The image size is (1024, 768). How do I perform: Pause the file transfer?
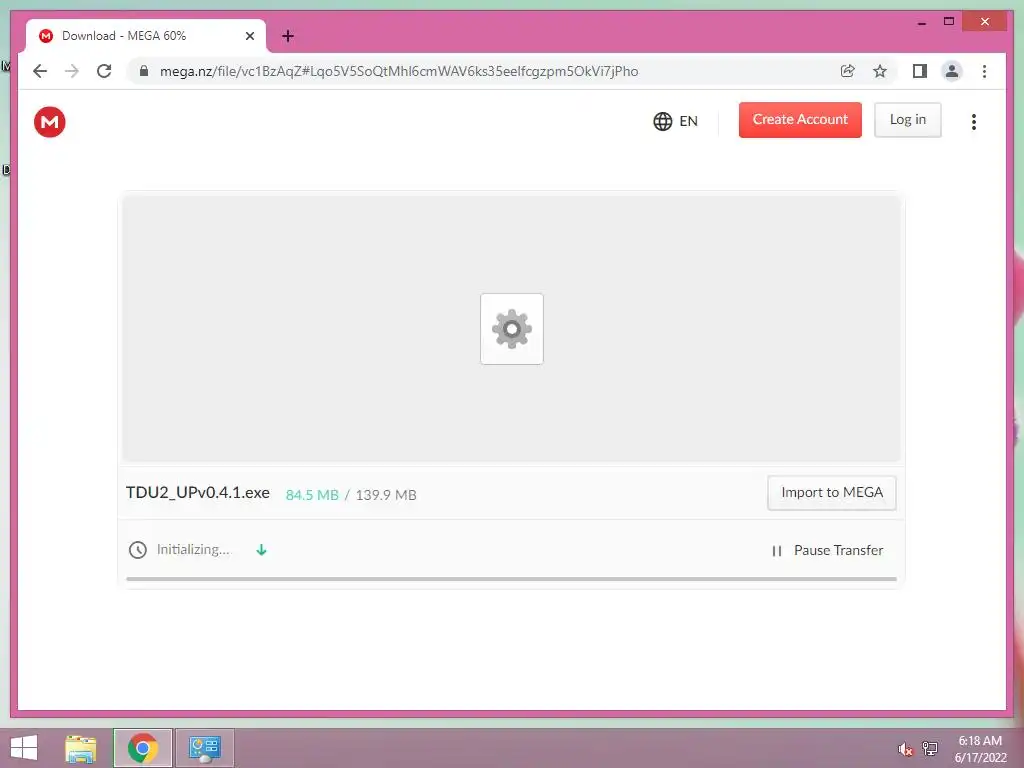point(827,551)
